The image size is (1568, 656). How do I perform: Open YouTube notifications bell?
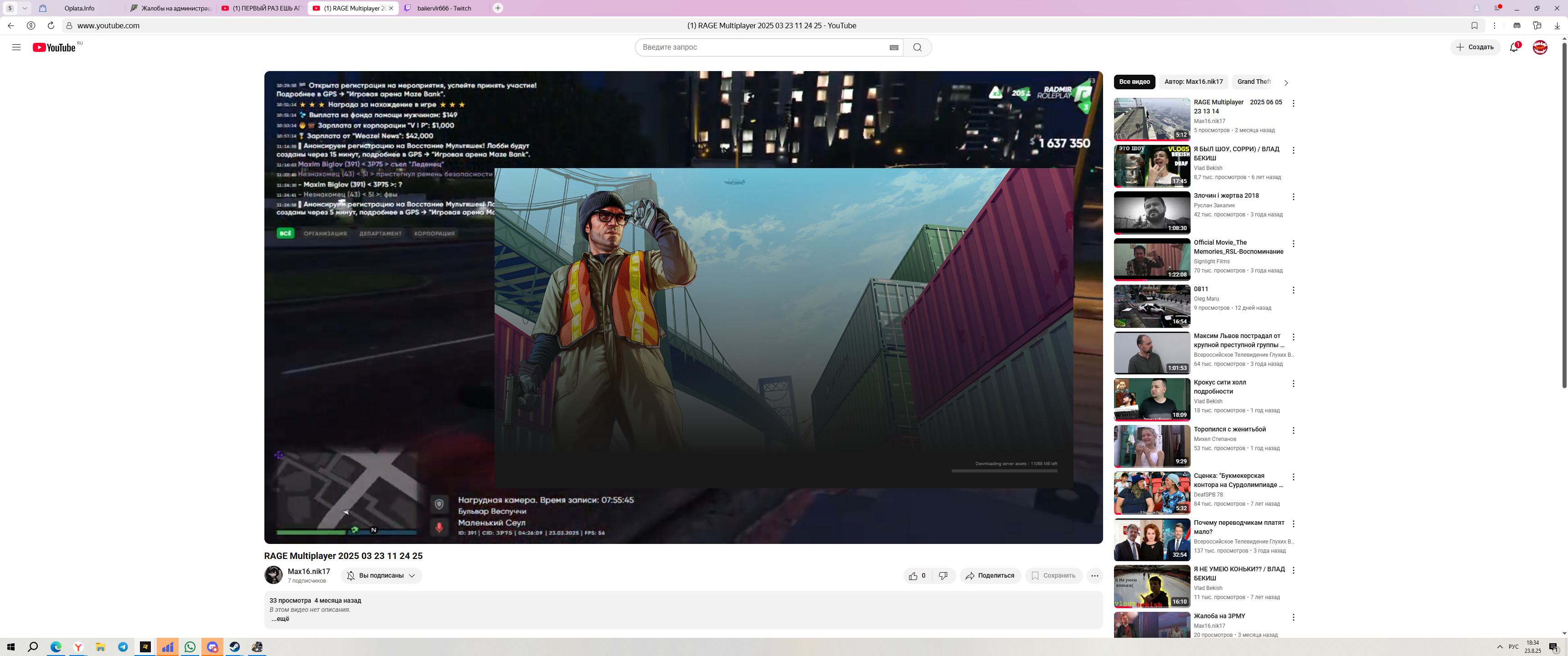1514,47
